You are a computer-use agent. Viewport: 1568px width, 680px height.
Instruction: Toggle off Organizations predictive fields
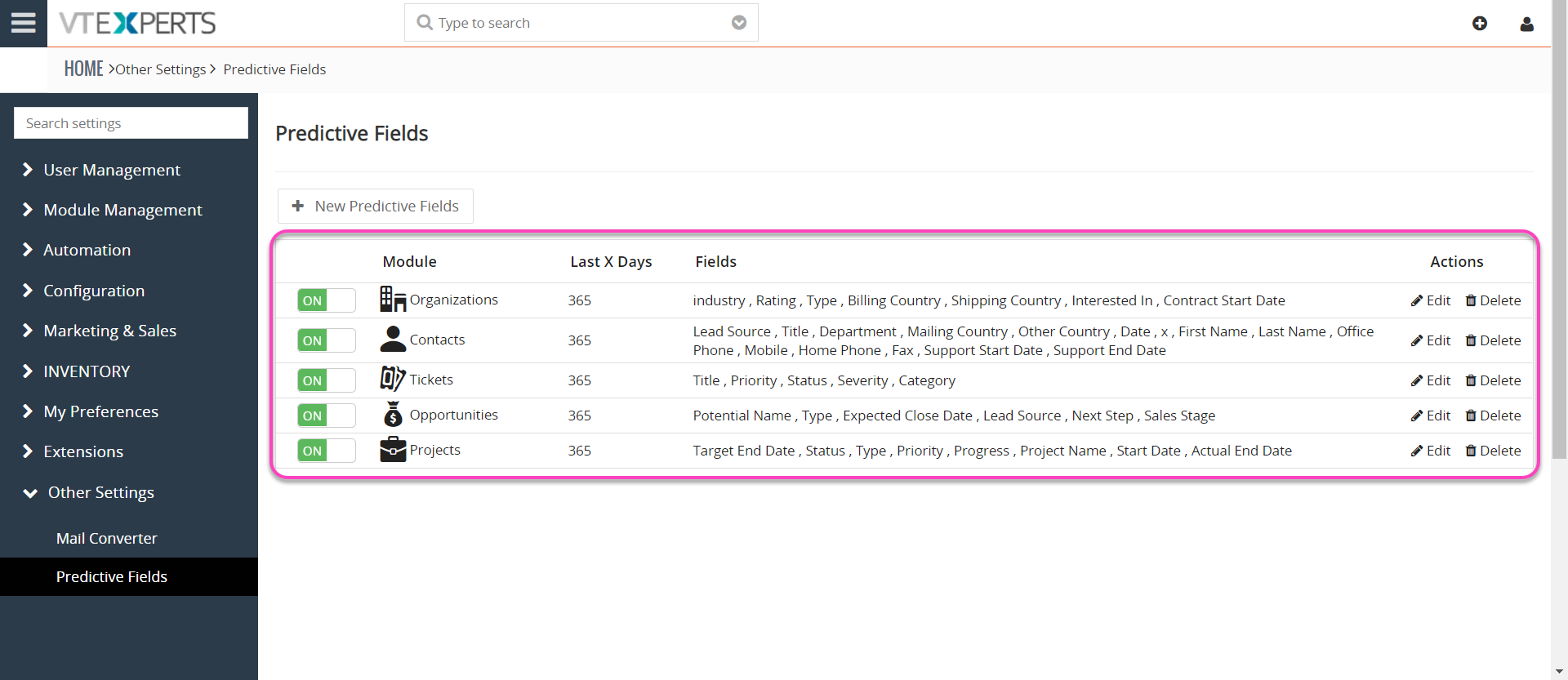(x=327, y=300)
